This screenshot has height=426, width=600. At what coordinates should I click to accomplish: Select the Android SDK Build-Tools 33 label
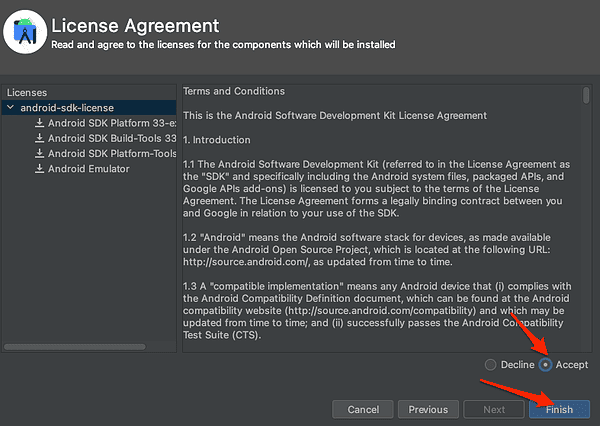coord(112,138)
